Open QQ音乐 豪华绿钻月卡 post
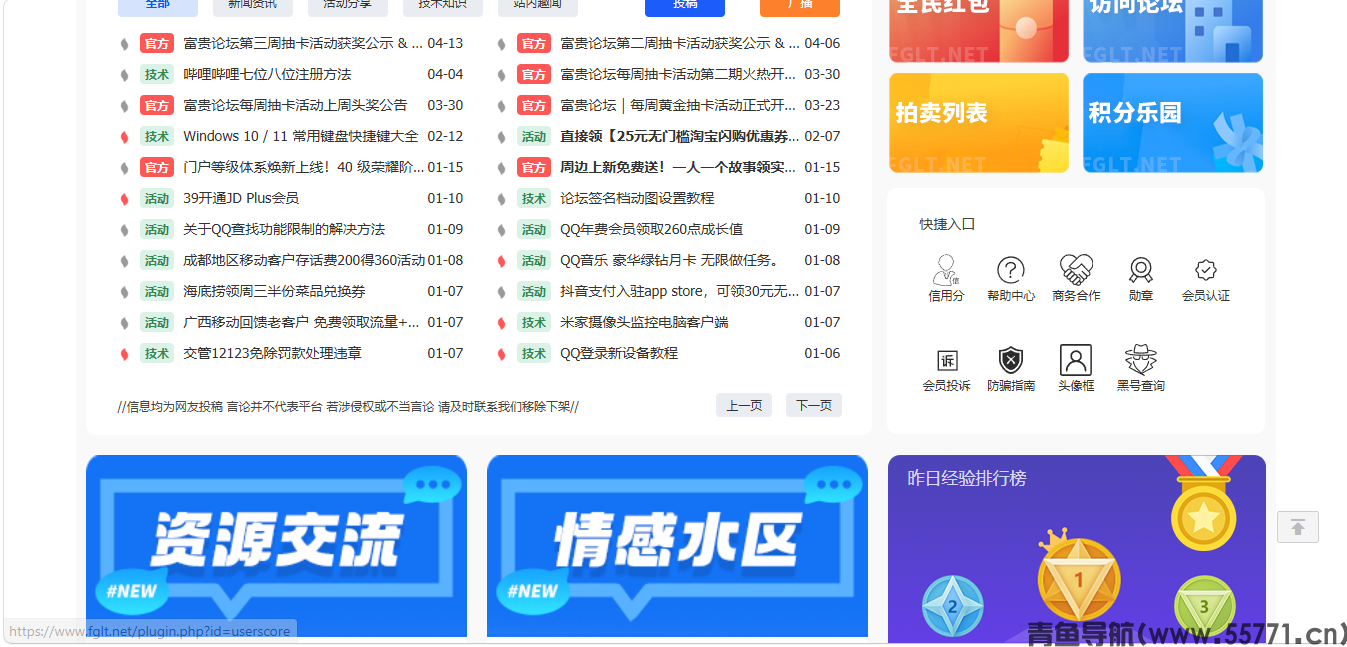The height and width of the screenshot is (647, 1347). 669,260
